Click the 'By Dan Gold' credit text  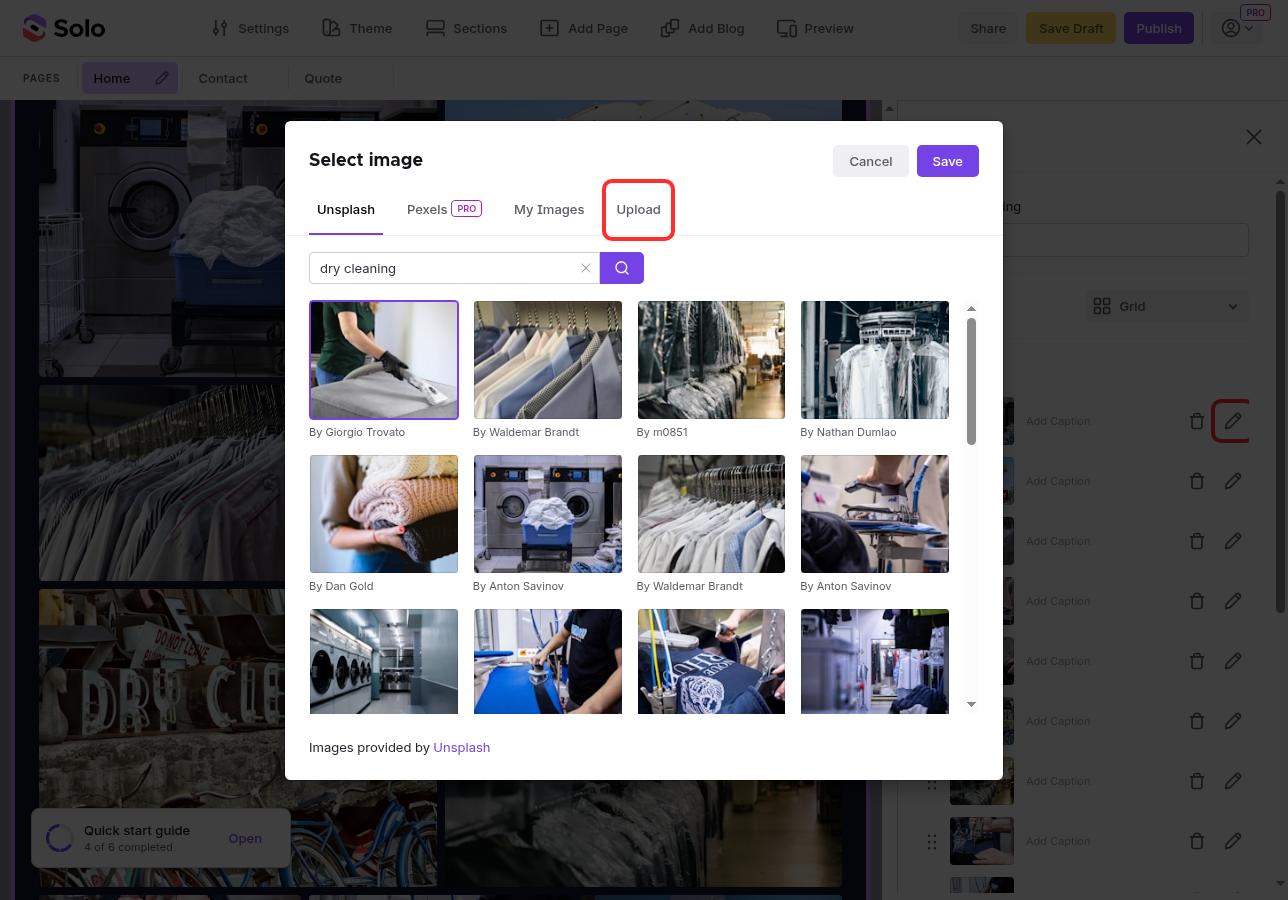(341, 586)
